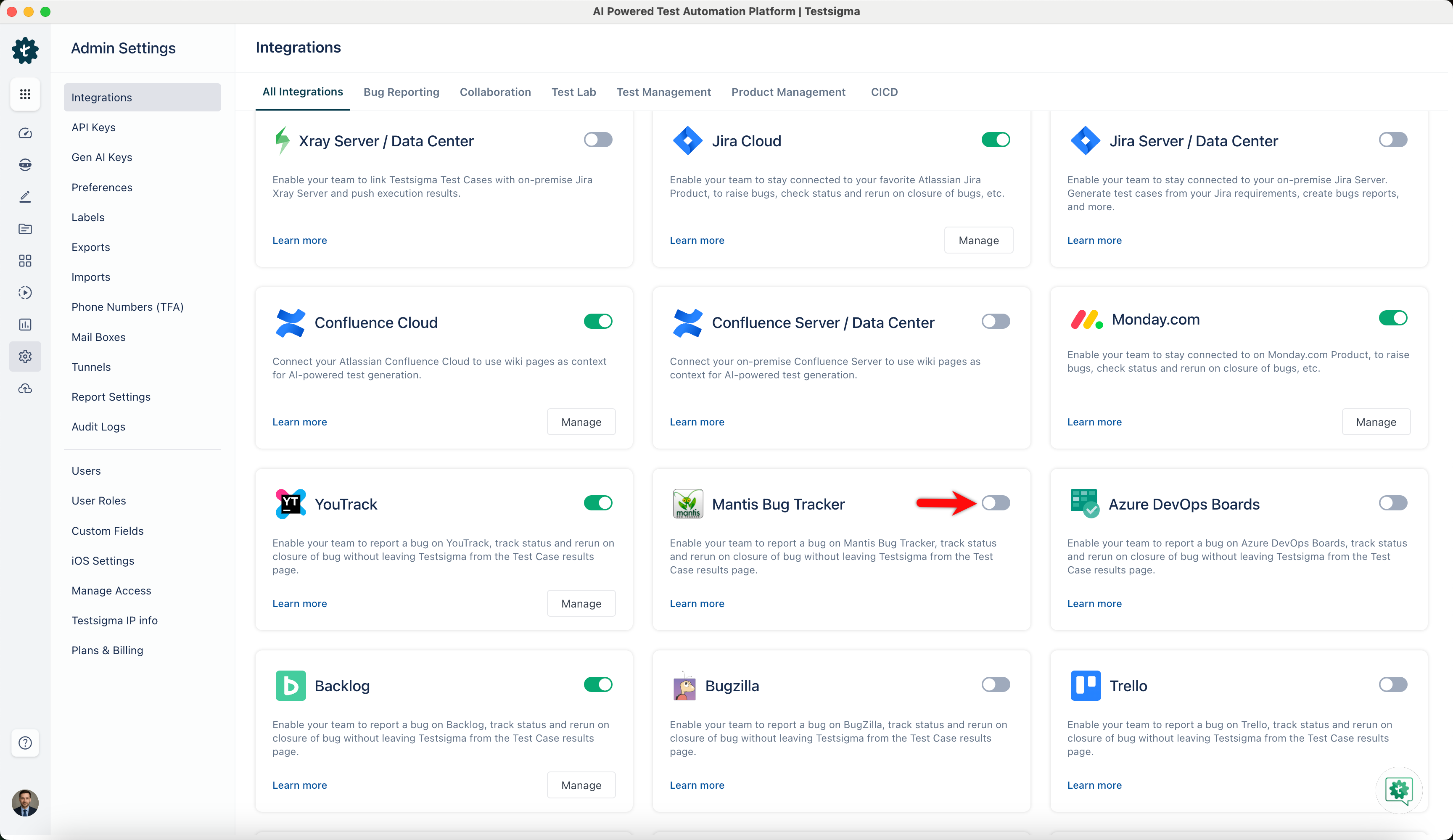1453x840 pixels.
Task: Disable the Jira Cloud toggle
Action: pos(996,140)
